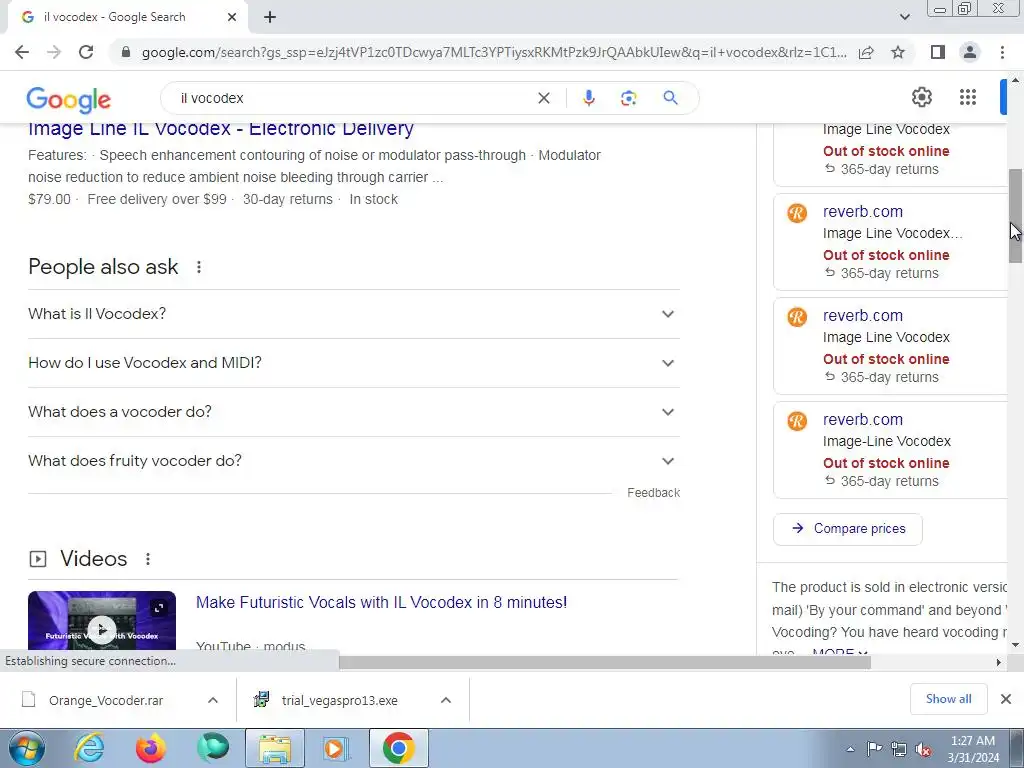Open the Action Center flag icon
The width and height of the screenshot is (1024, 768).
click(874, 749)
